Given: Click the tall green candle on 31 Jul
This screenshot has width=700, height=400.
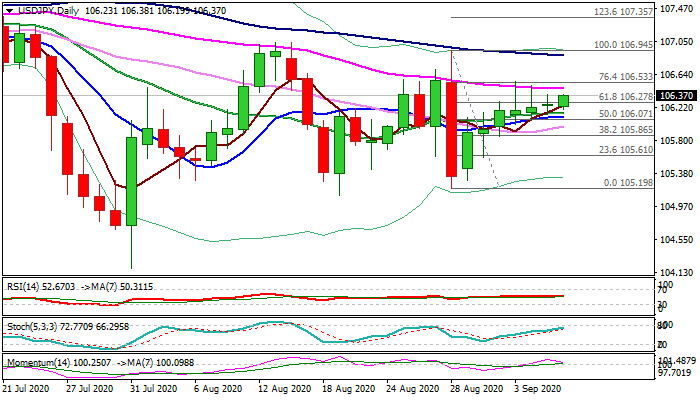Looking at the screenshot, I should tap(131, 181).
